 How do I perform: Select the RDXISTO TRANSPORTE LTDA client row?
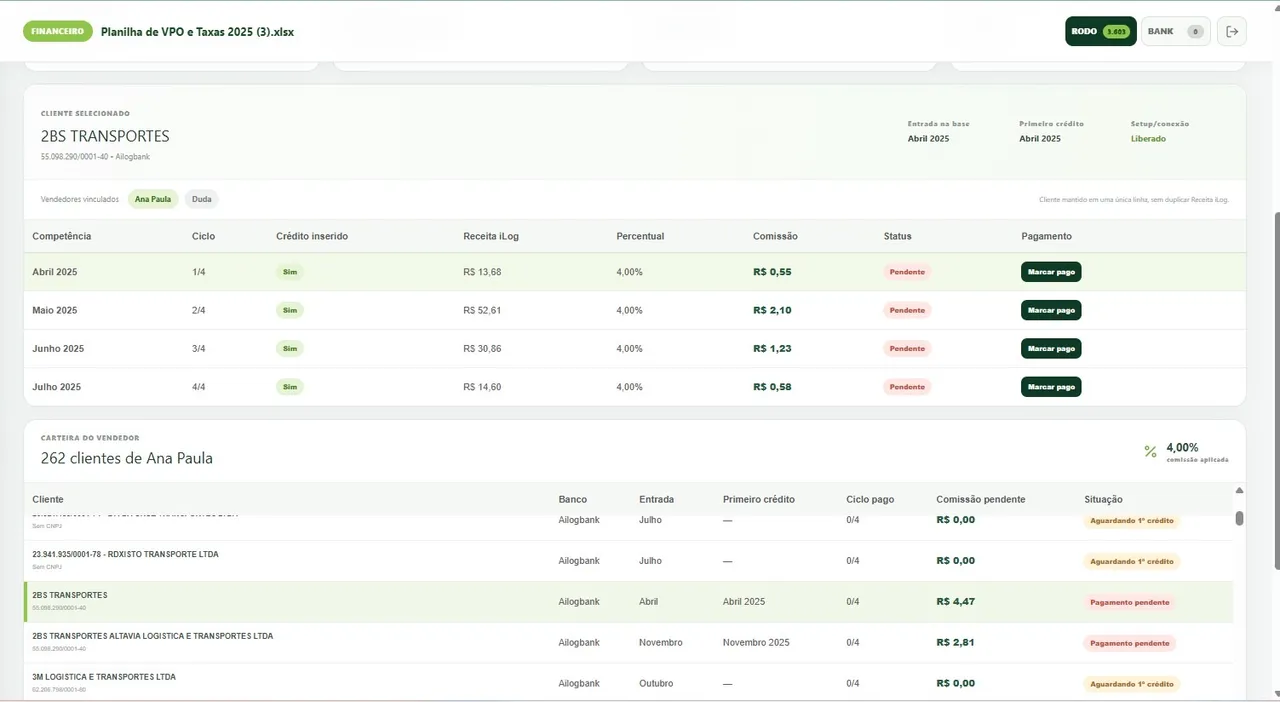click(x=628, y=561)
